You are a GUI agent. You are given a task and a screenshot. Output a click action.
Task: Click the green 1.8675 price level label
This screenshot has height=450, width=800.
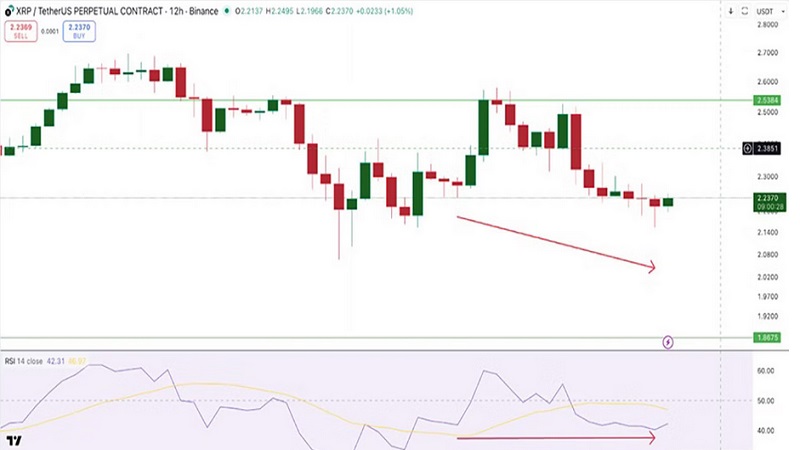pyautogui.click(x=767, y=338)
